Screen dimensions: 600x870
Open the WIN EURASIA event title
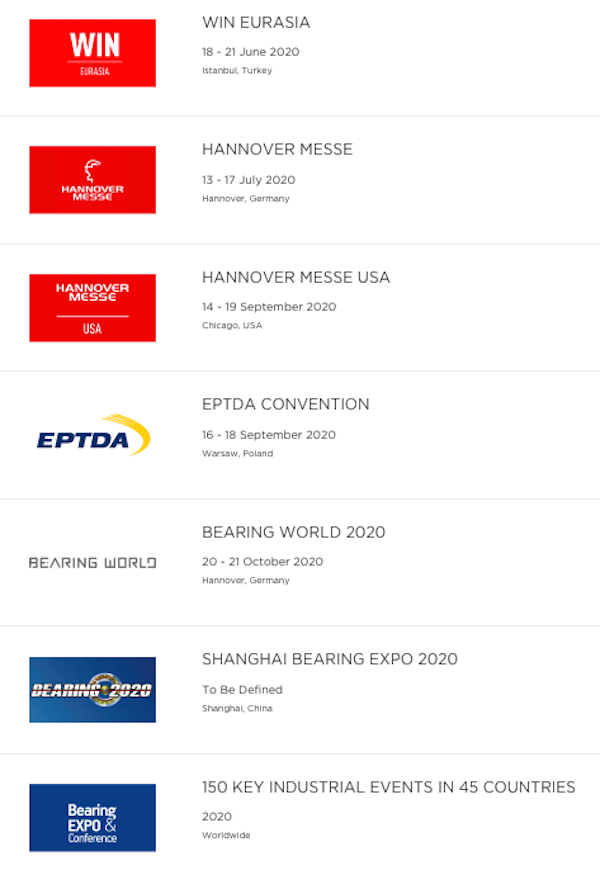(256, 22)
